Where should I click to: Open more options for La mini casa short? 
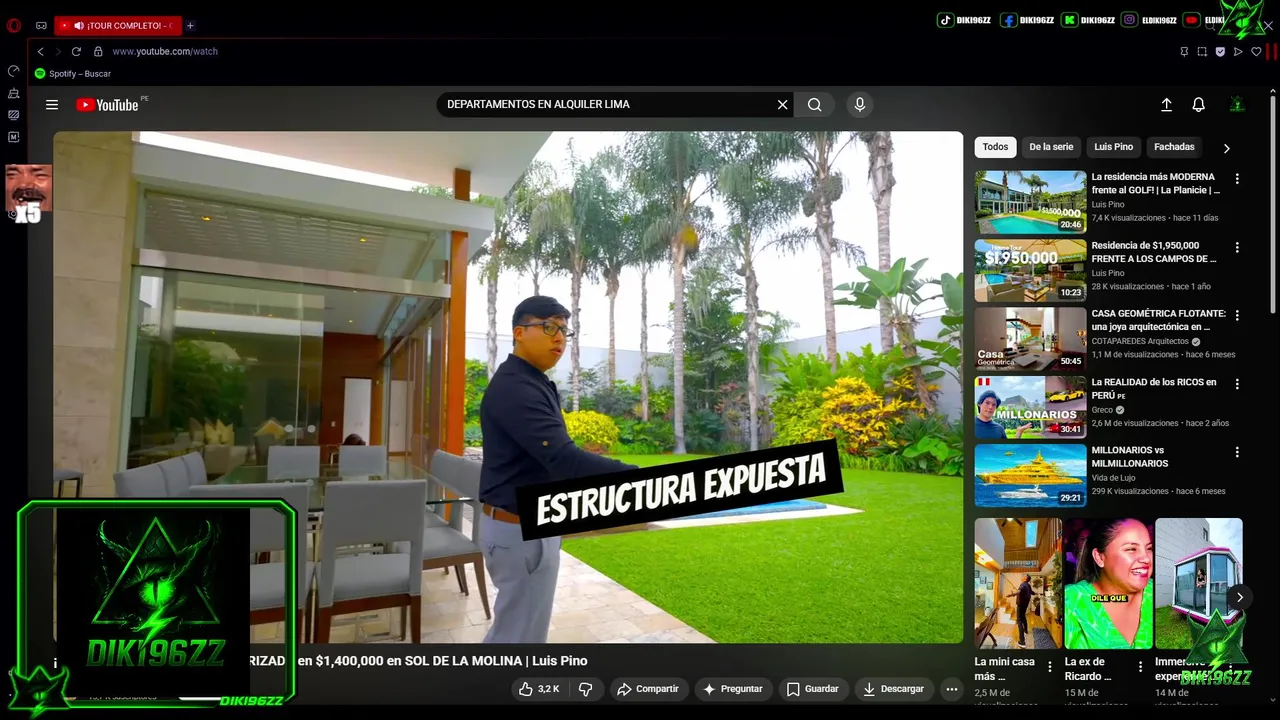1049,667
